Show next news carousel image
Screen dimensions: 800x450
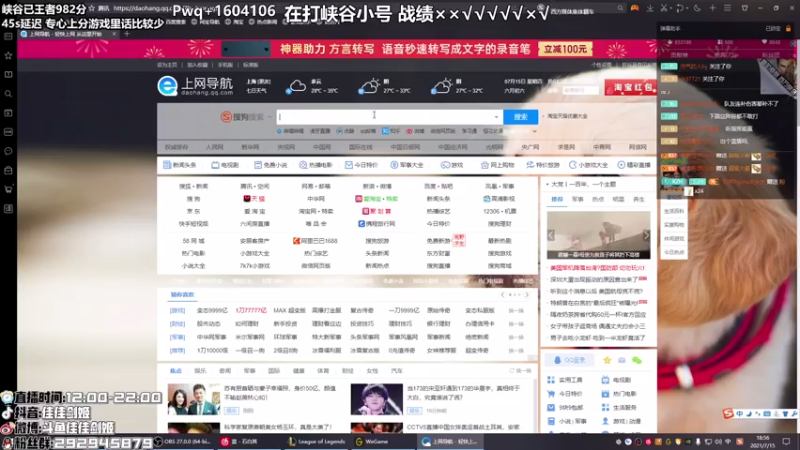646,235
